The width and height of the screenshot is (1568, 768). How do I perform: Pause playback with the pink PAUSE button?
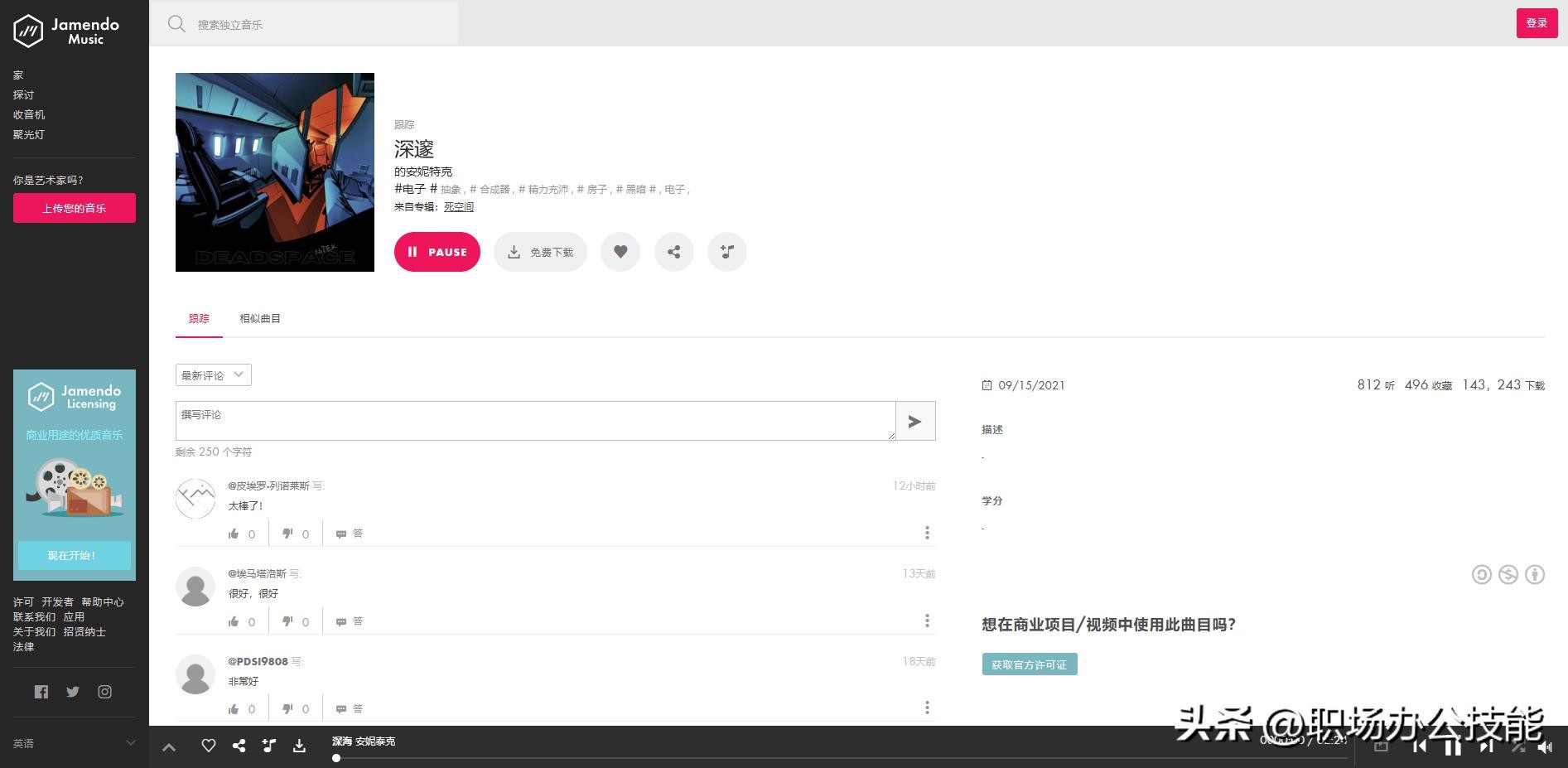pos(437,252)
